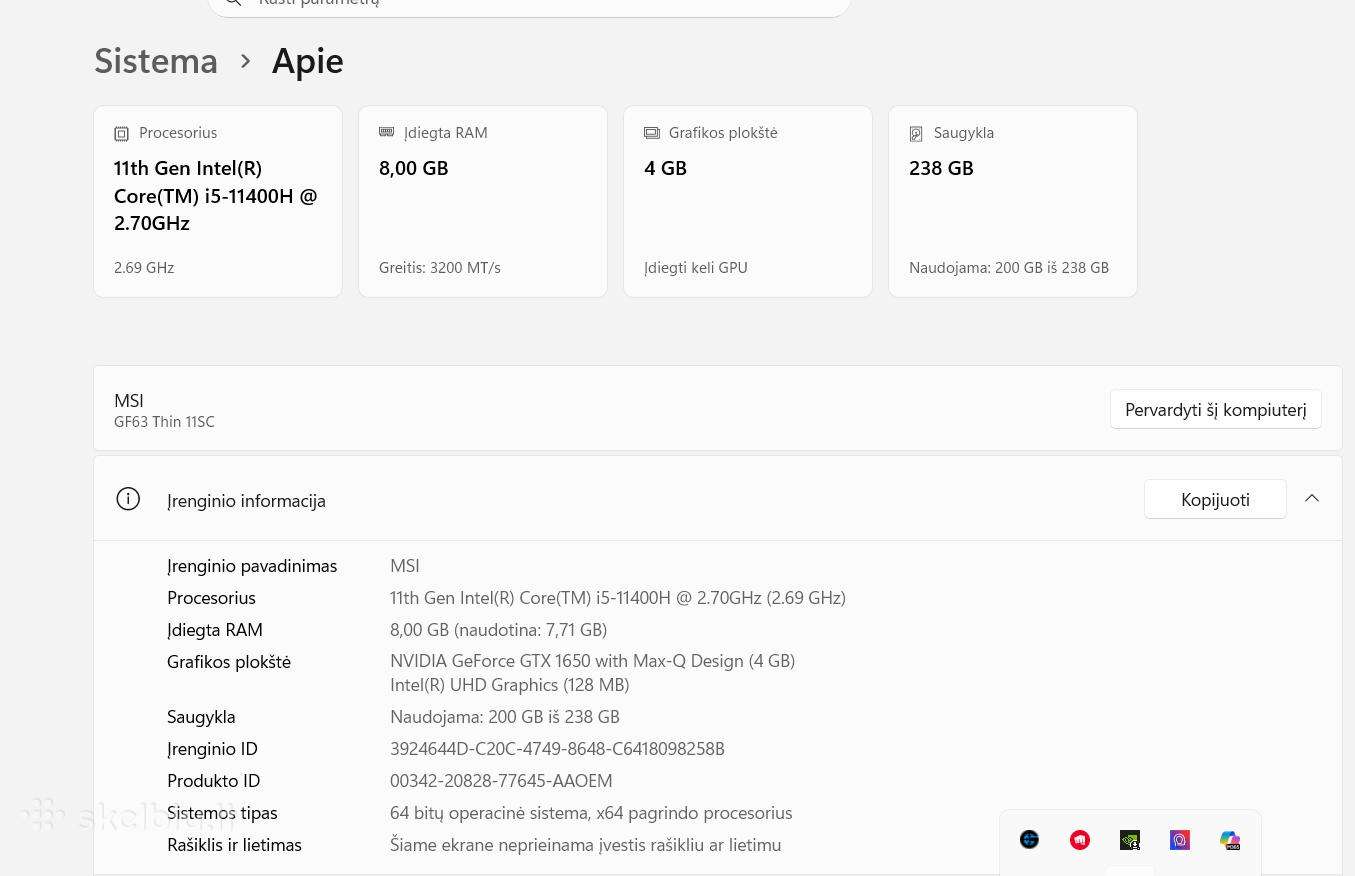Click the Grafikos plokštė card title
Viewport: 1355px width, 876px height.
(x=723, y=132)
